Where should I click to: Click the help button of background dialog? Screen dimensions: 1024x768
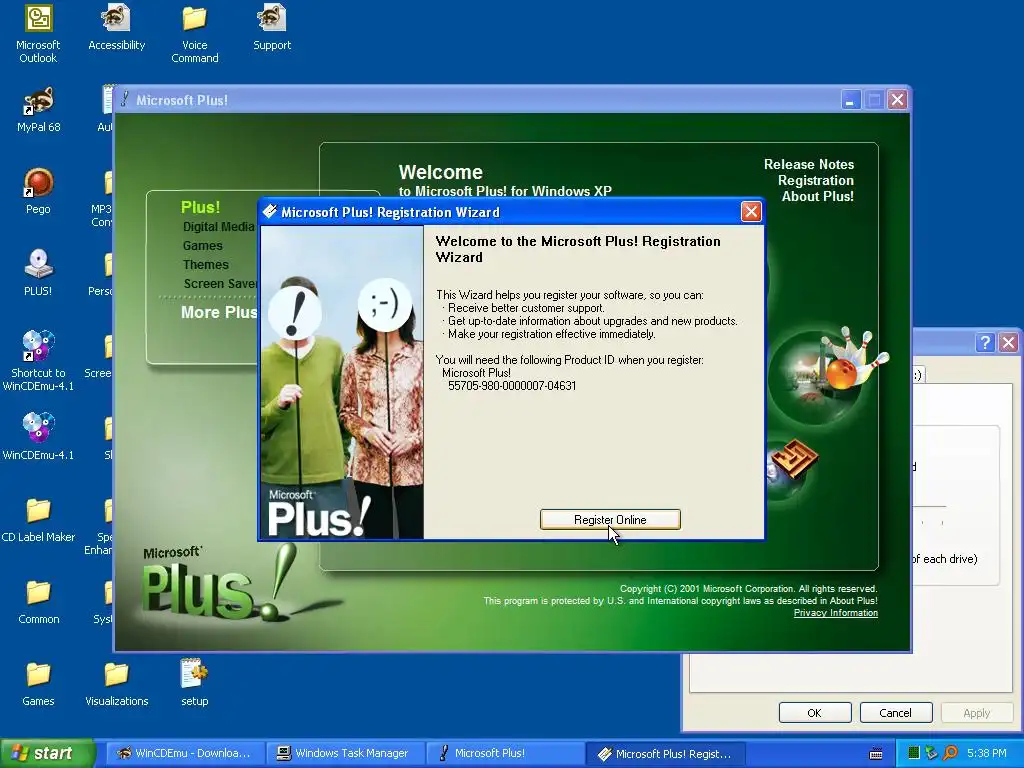pyautogui.click(x=985, y=342)
